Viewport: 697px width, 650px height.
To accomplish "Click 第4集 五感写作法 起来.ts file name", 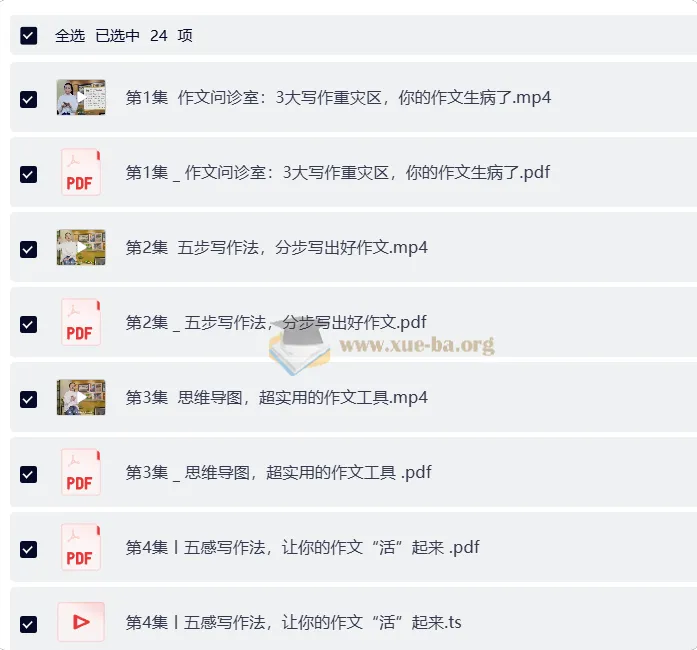I will pyautogui.click(x=293, y=622).
